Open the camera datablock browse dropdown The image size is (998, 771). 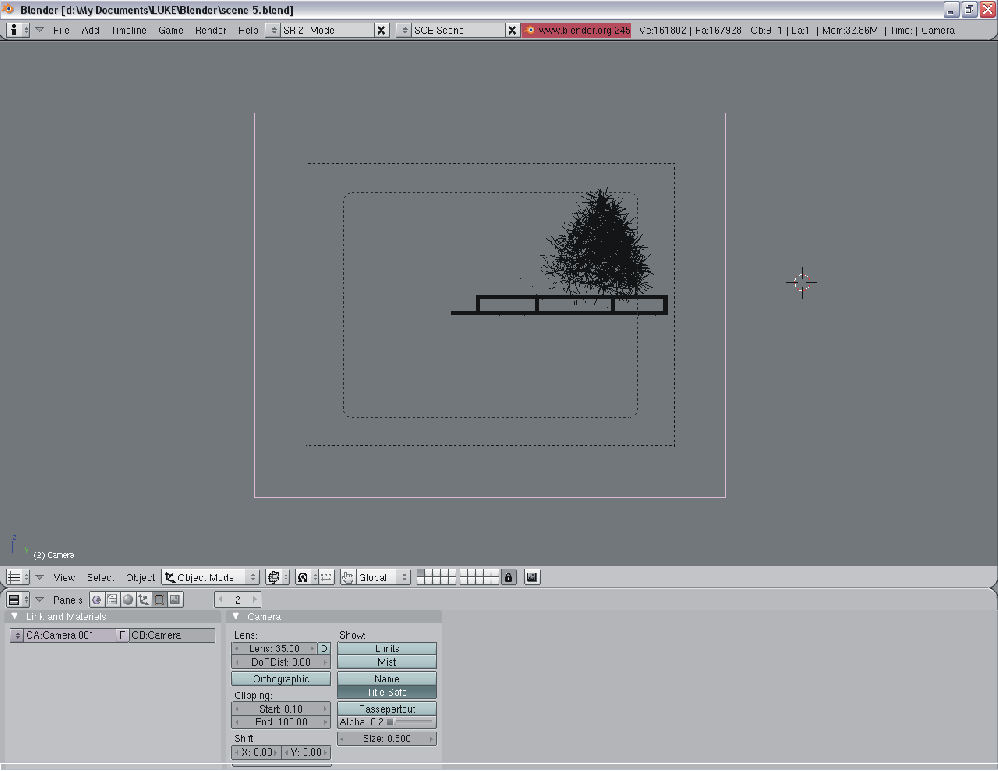tap(17, 635)
